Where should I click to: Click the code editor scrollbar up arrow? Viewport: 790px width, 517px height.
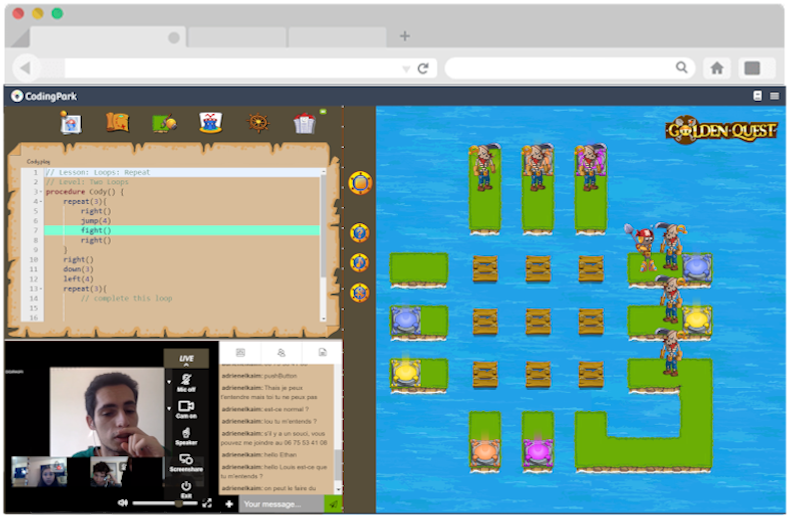click(x=323, y=172)
